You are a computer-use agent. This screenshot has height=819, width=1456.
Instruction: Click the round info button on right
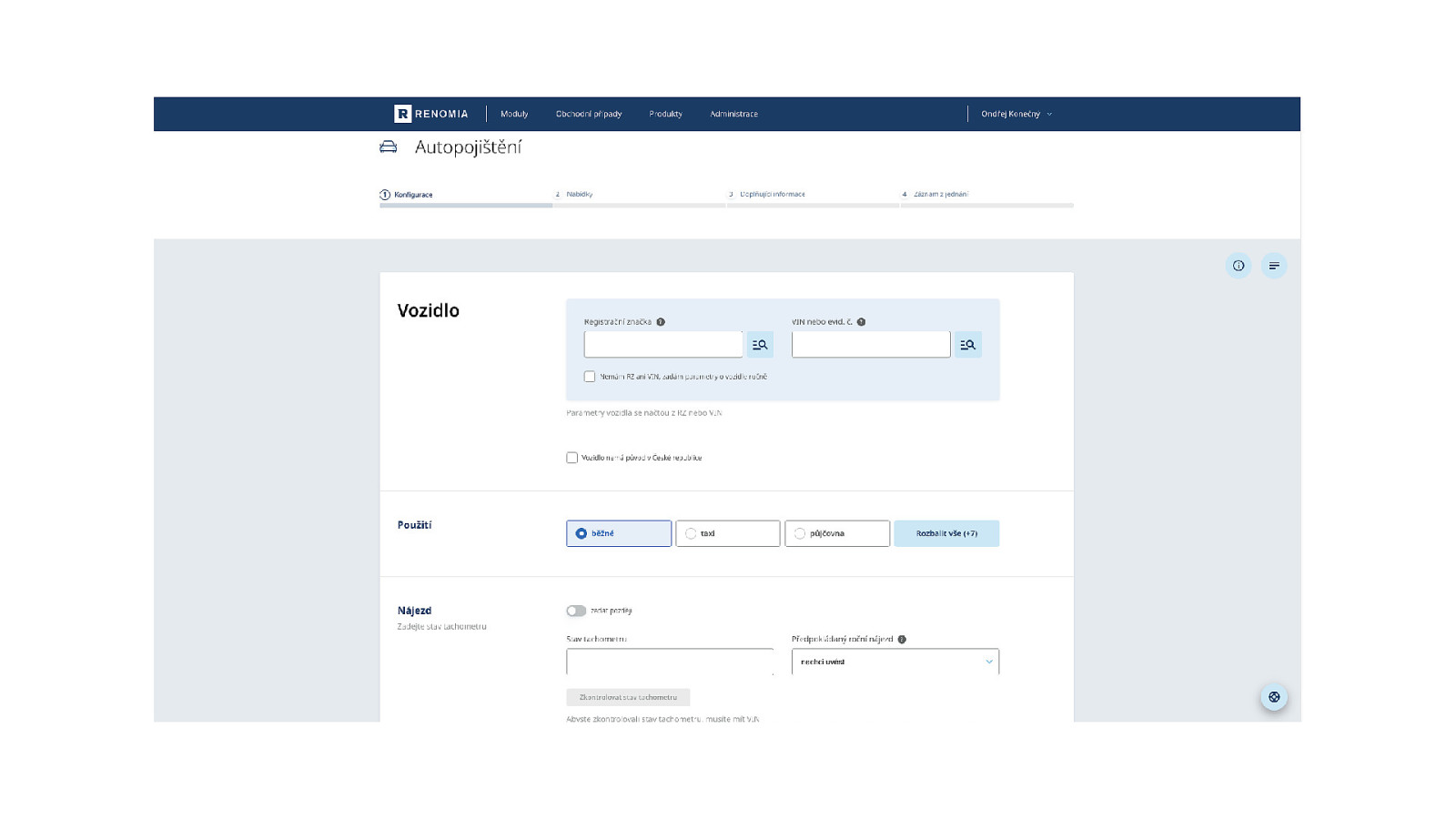tap(1239, 266)
